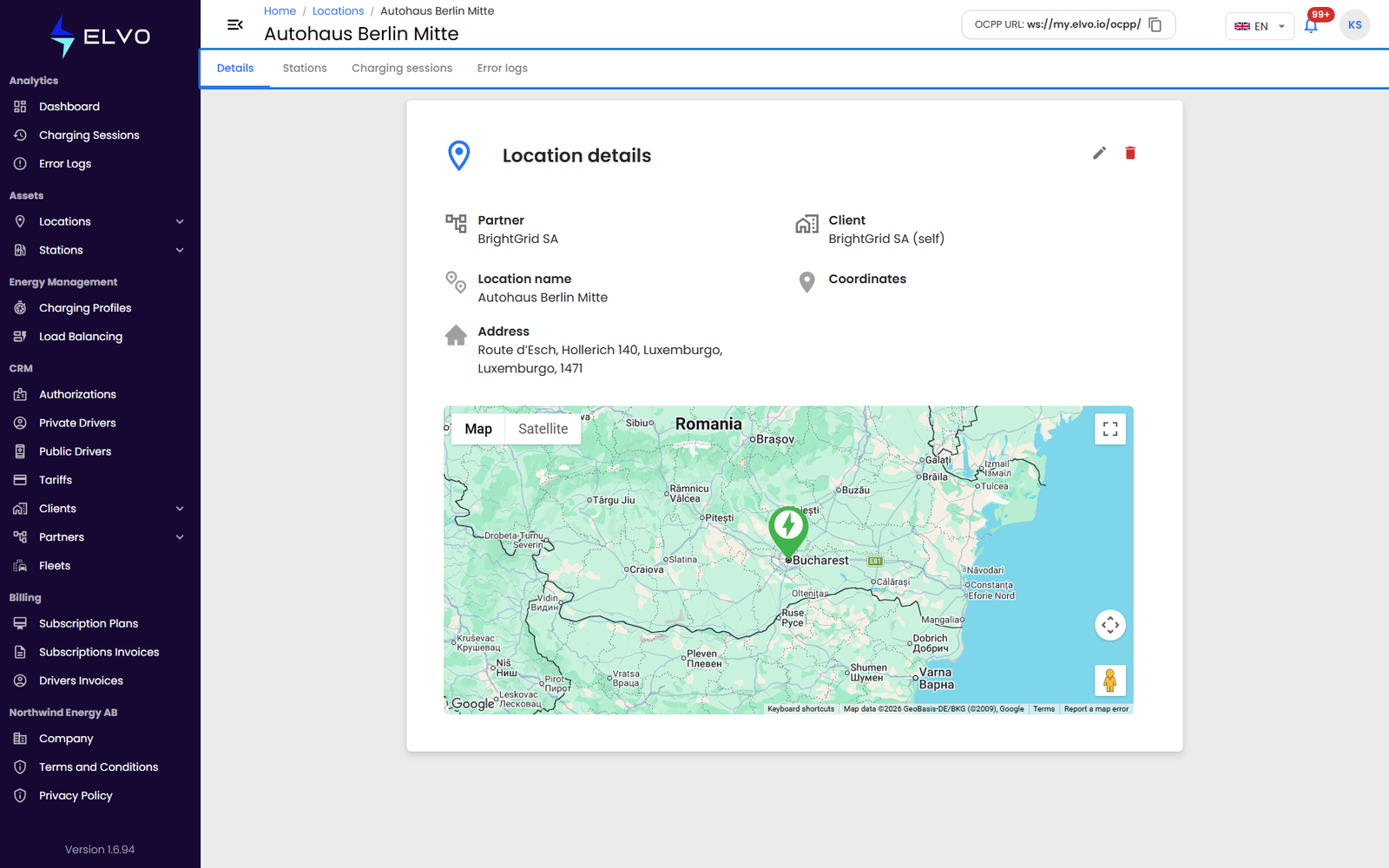Expand the Clients sidebar submenu

(x=180, y=509)
